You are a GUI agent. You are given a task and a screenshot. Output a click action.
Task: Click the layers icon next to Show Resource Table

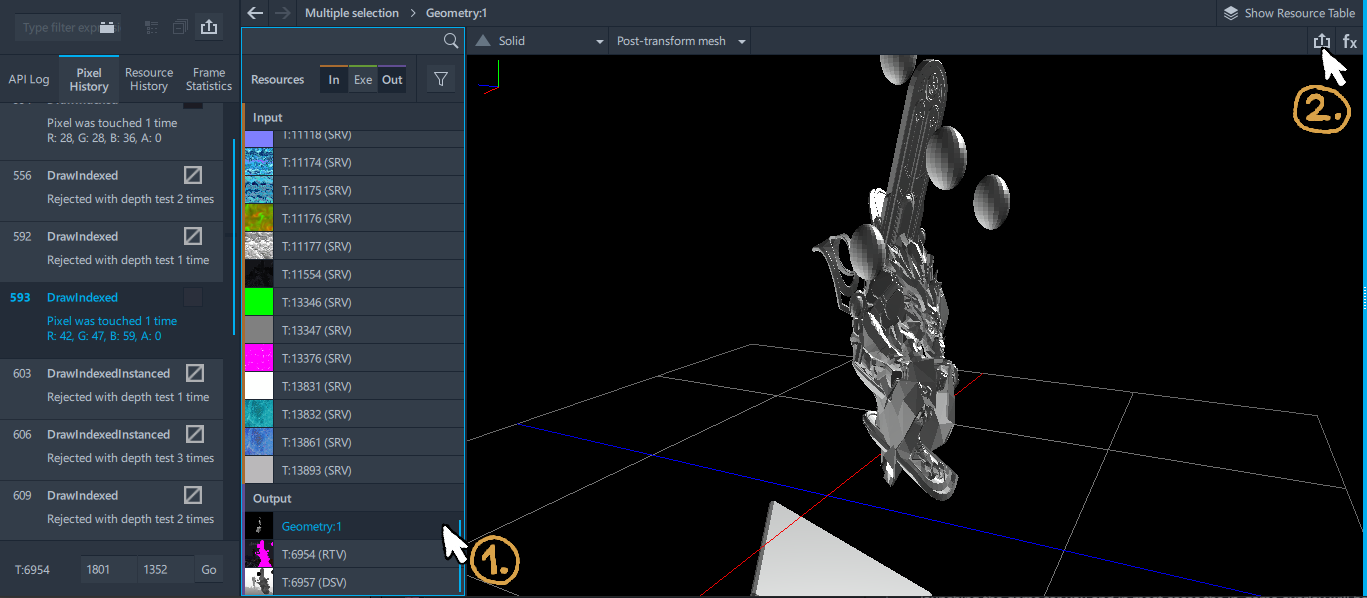click(x=1230, y=13)
